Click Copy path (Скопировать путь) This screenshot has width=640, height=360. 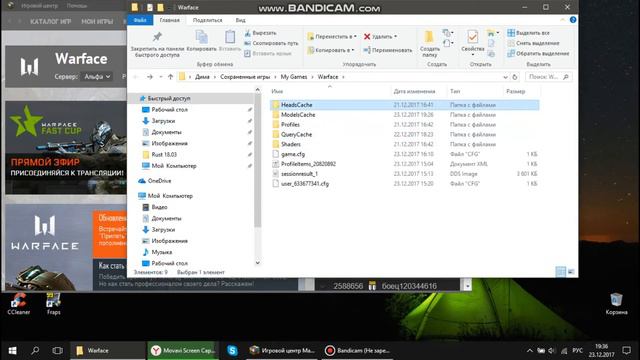[x=271, y=43]
